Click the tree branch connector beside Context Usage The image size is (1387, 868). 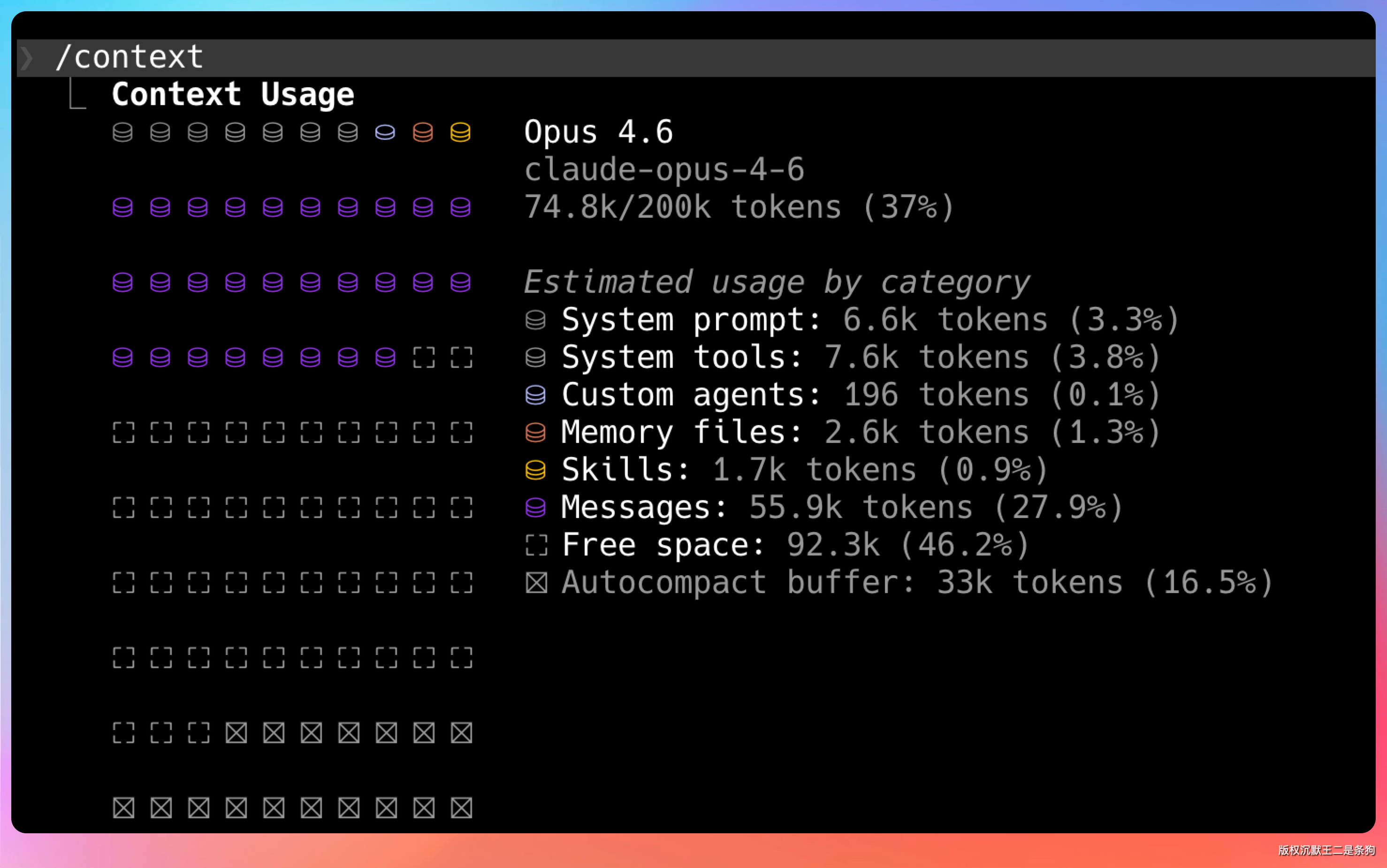(77, 94)
